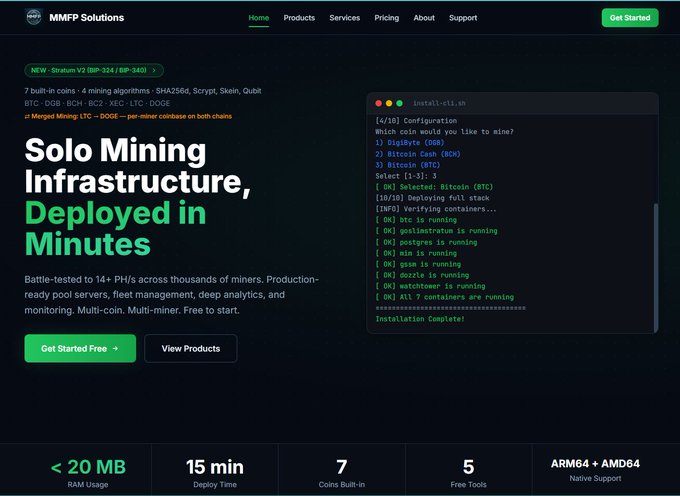Click the '15 min' Deploy Time stat

(x=215, y=473)
